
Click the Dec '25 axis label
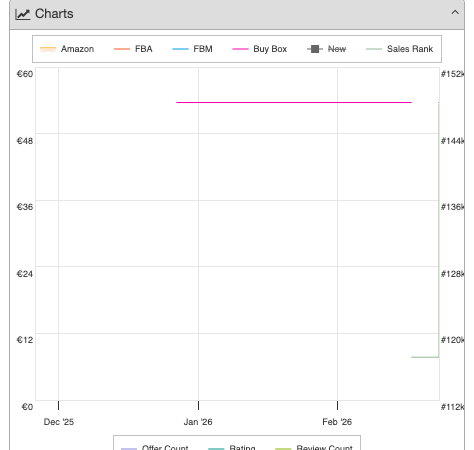[x=59, y=422]
